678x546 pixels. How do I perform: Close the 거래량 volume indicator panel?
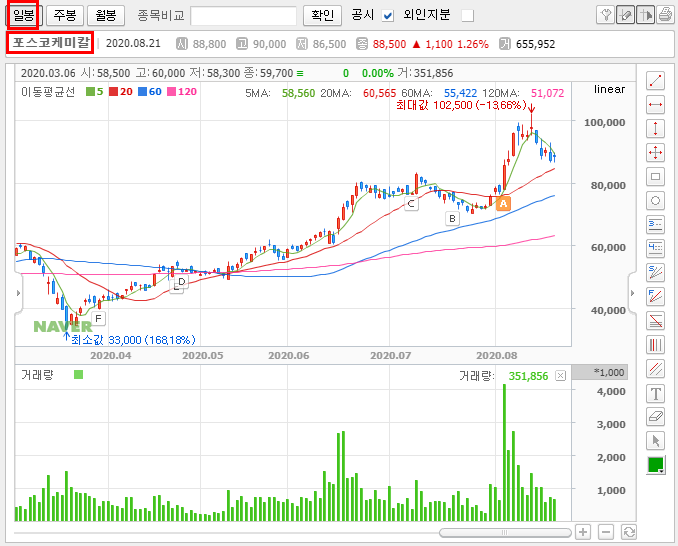pos(560,376)
